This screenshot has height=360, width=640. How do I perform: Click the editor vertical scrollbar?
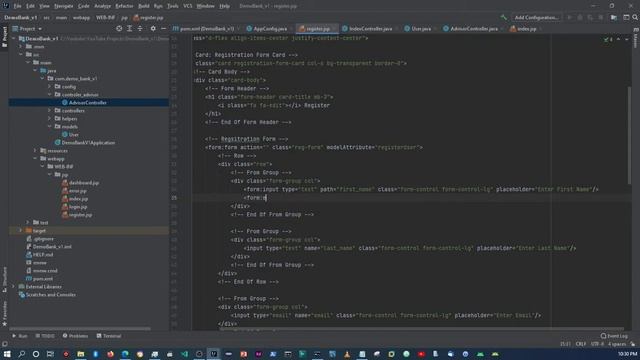629,135
